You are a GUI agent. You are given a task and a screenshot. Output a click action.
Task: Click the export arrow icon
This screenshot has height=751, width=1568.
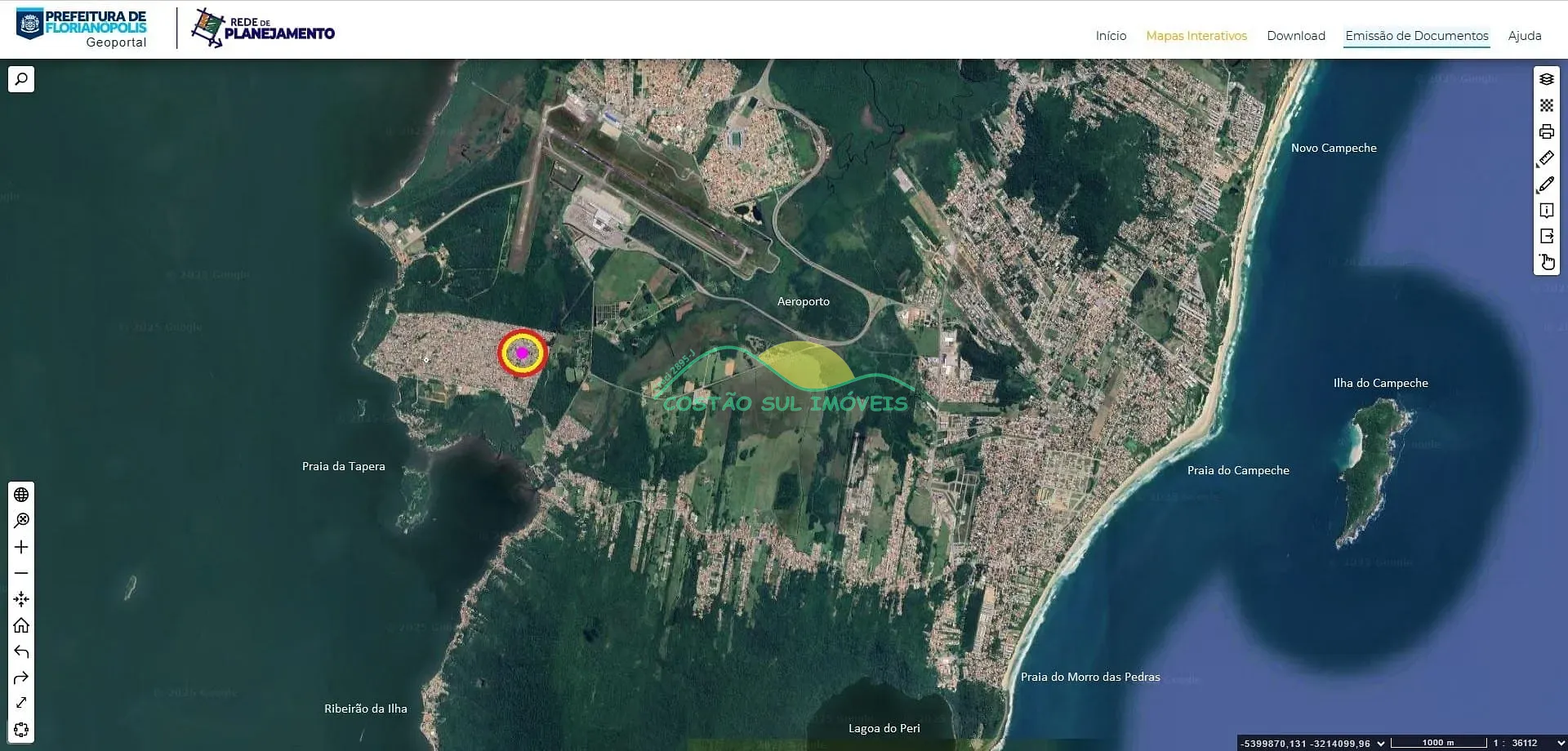(1546, 236)
